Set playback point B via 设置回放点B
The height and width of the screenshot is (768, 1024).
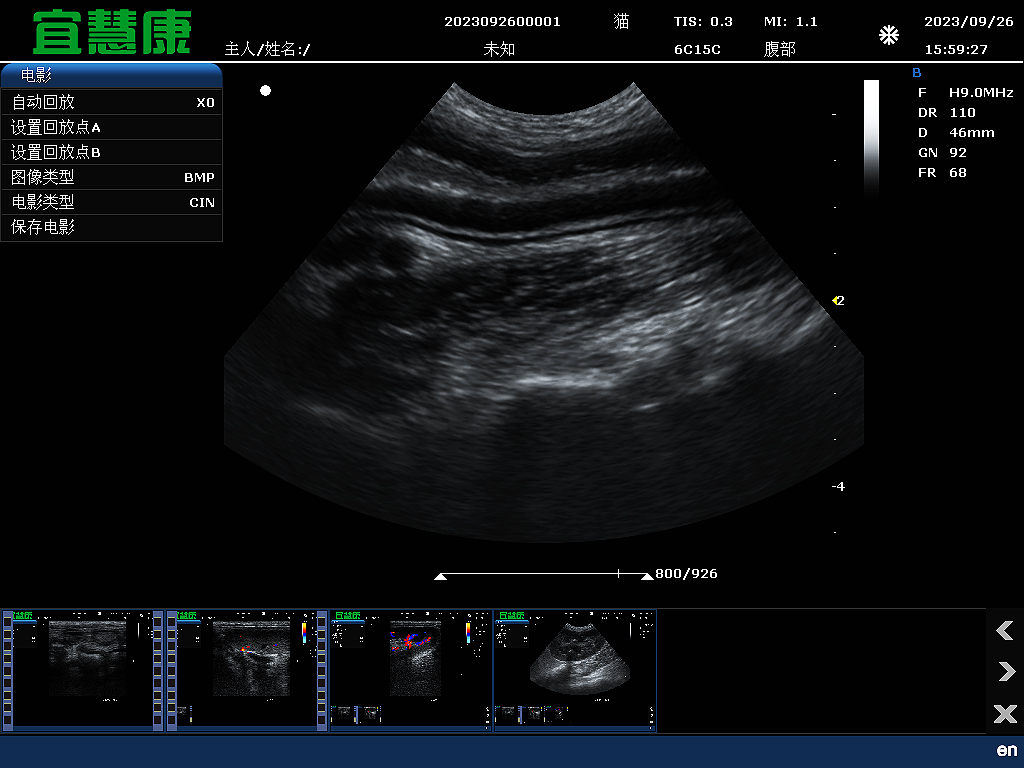point(111,152)
